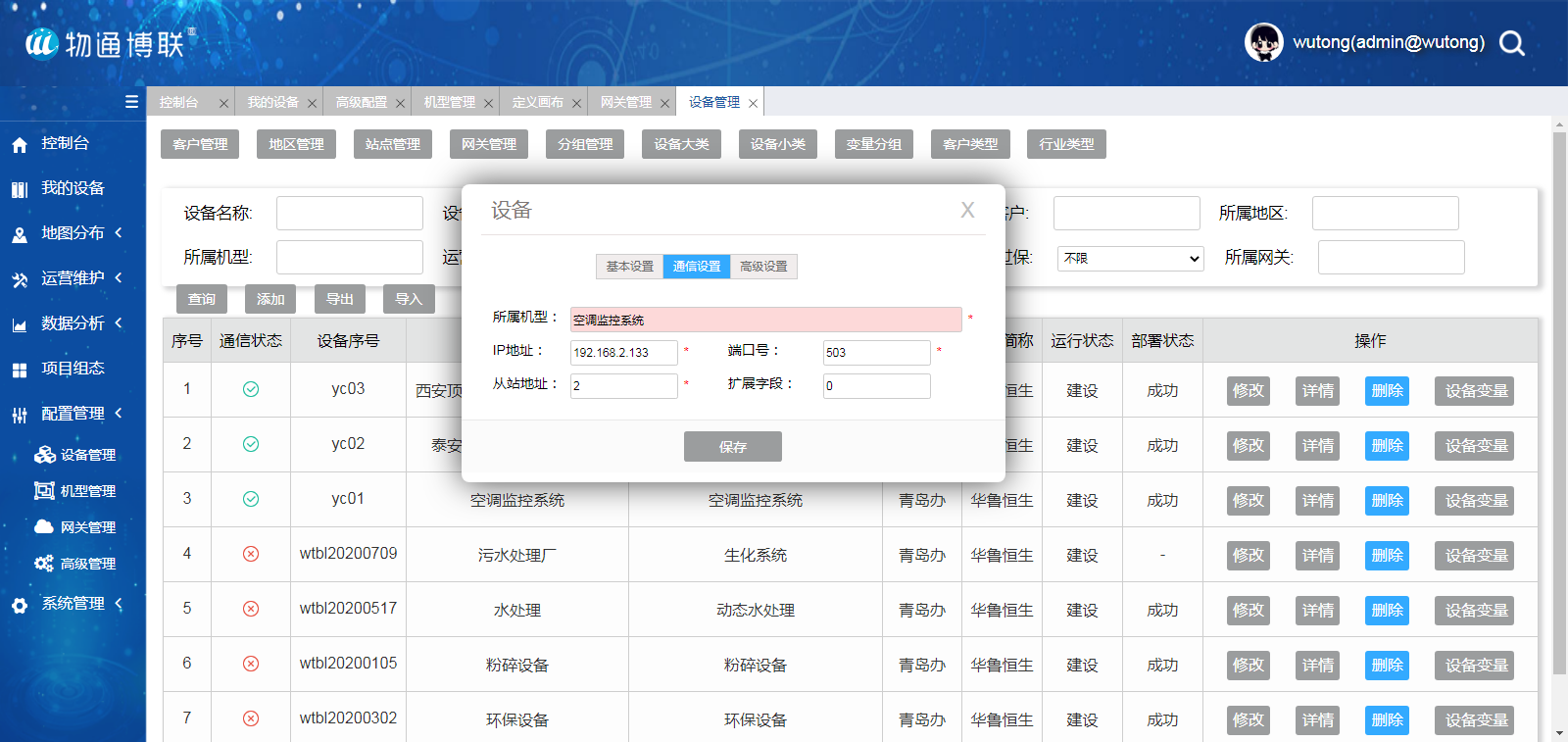
Task: Click the 数据分析 chart icon
Action: (20, 325)
